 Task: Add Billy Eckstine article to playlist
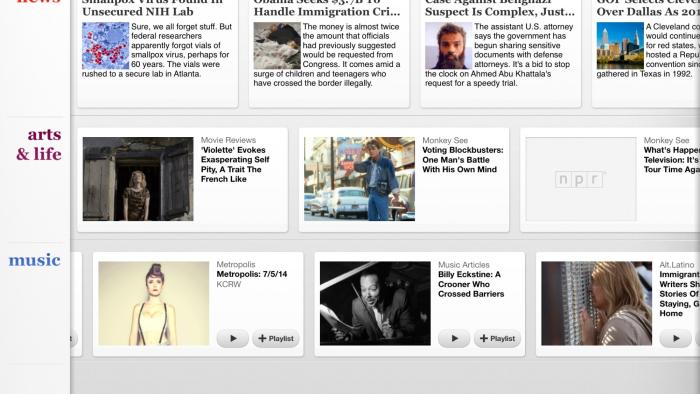pyautogui.click(x=497, y=339)
